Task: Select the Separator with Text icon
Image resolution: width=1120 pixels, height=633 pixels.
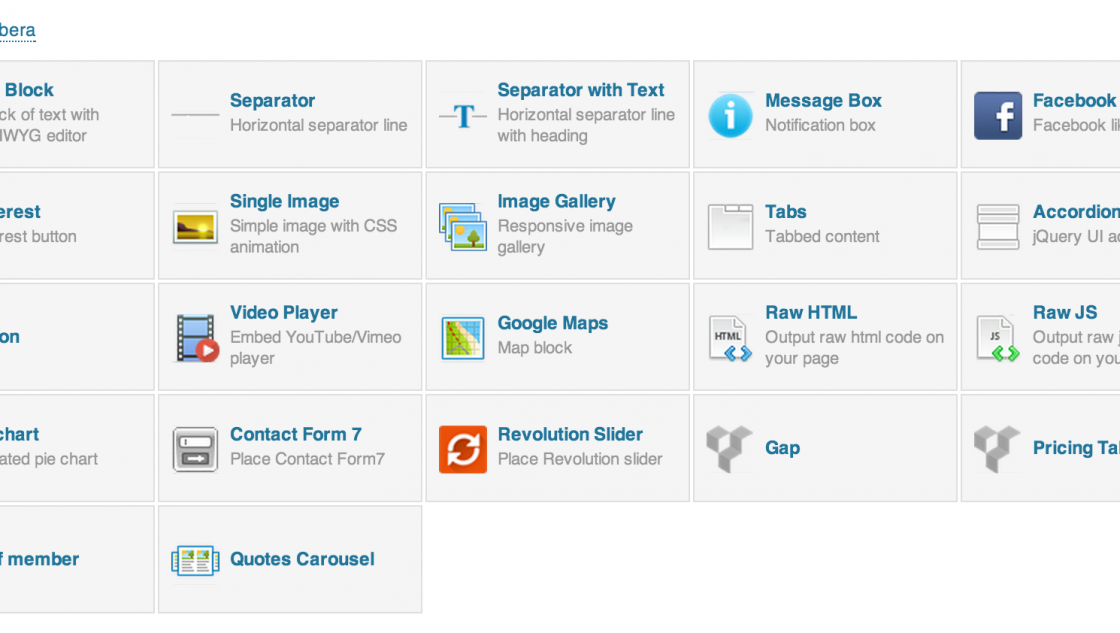Action: (462, 116)
